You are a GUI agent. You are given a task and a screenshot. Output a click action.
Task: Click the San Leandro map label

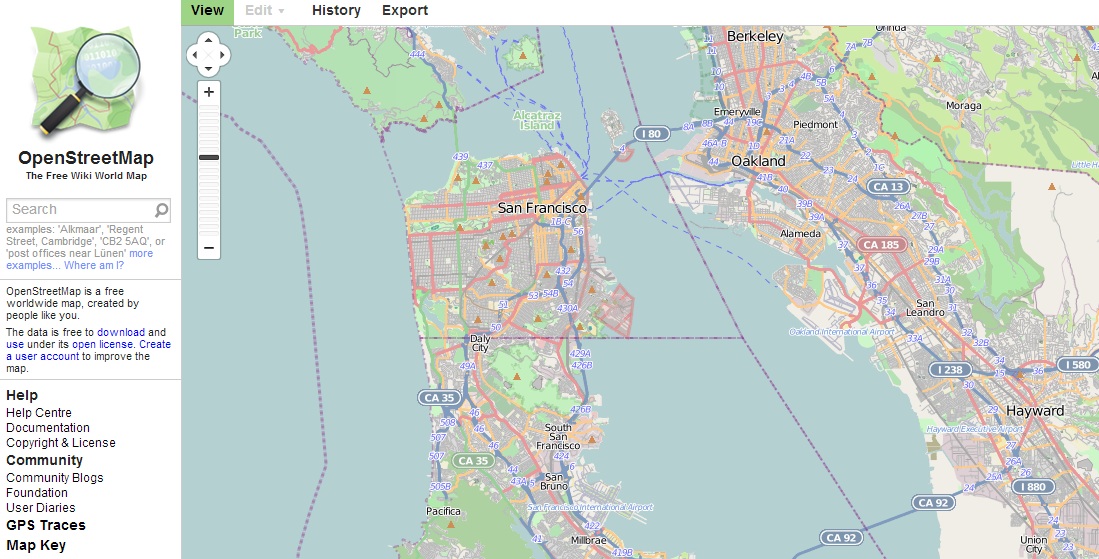(925, 308)
